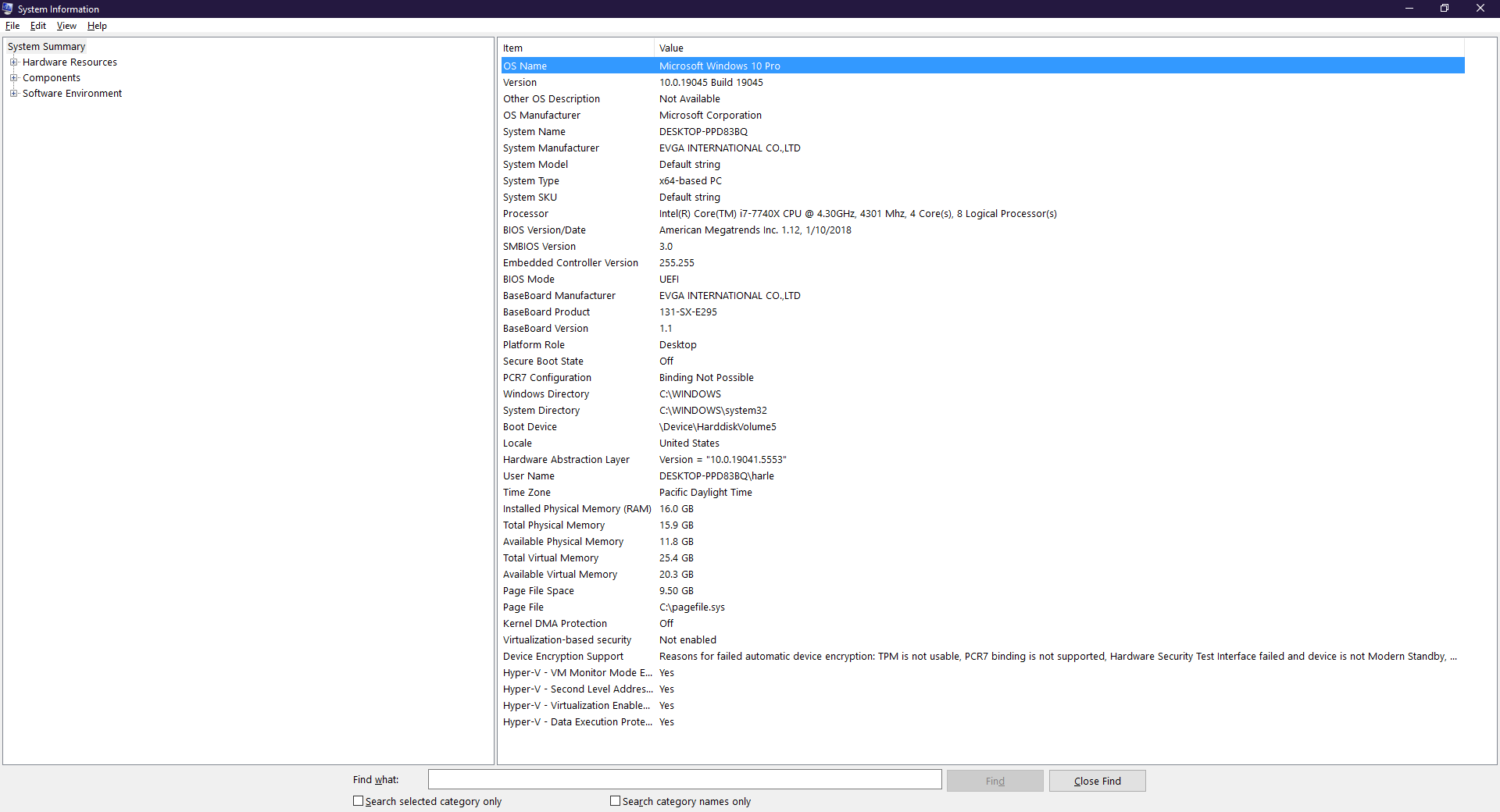The width and height of the screenshot is (1500, 812).
Task: Click the System Information app icon in title bar
Action: [x=8, y=9]
